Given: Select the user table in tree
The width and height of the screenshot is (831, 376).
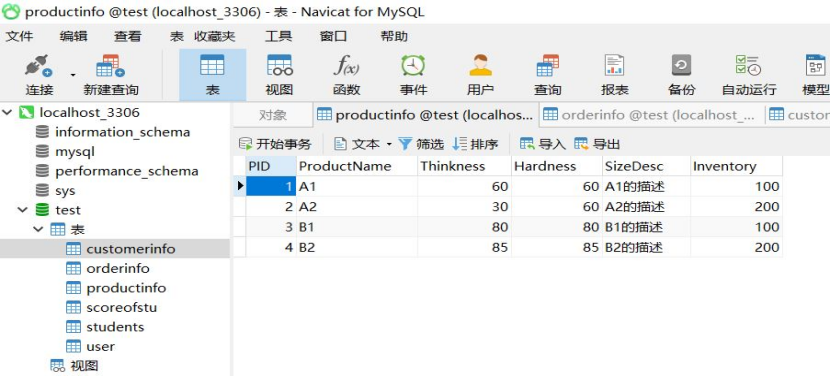Looking at the screenshot, I should 101,346.
